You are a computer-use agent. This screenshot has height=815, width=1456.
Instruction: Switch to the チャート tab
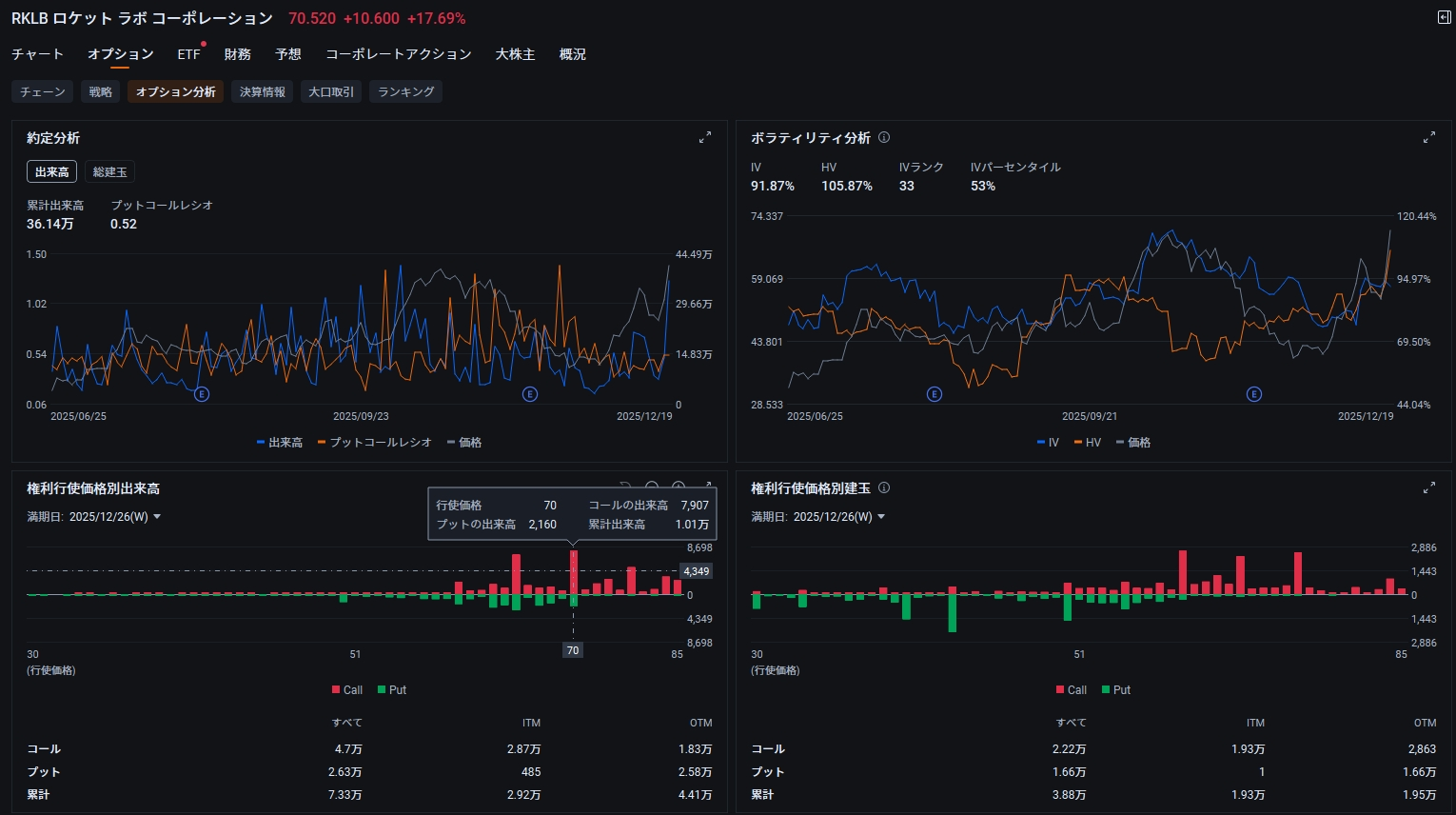tap(37, 54)
